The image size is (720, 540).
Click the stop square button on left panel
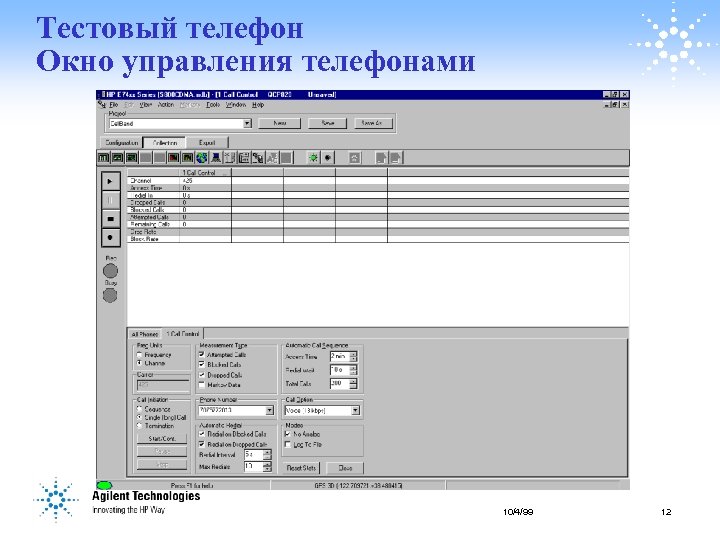pyautogui.click(x=110, y=219)
